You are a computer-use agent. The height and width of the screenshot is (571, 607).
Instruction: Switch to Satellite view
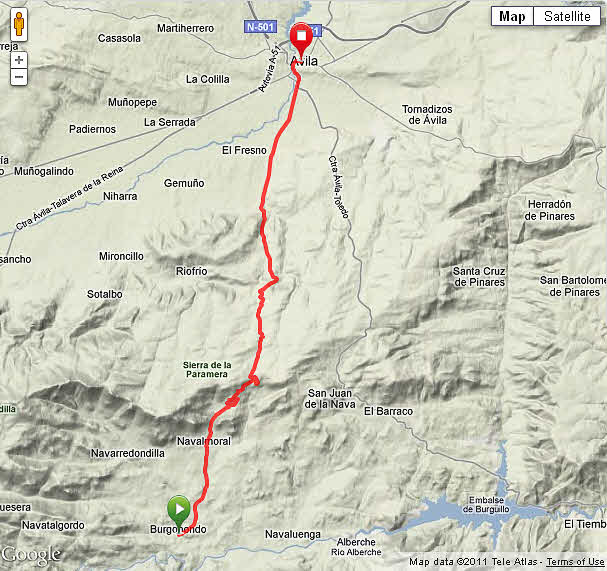point(567,16)
